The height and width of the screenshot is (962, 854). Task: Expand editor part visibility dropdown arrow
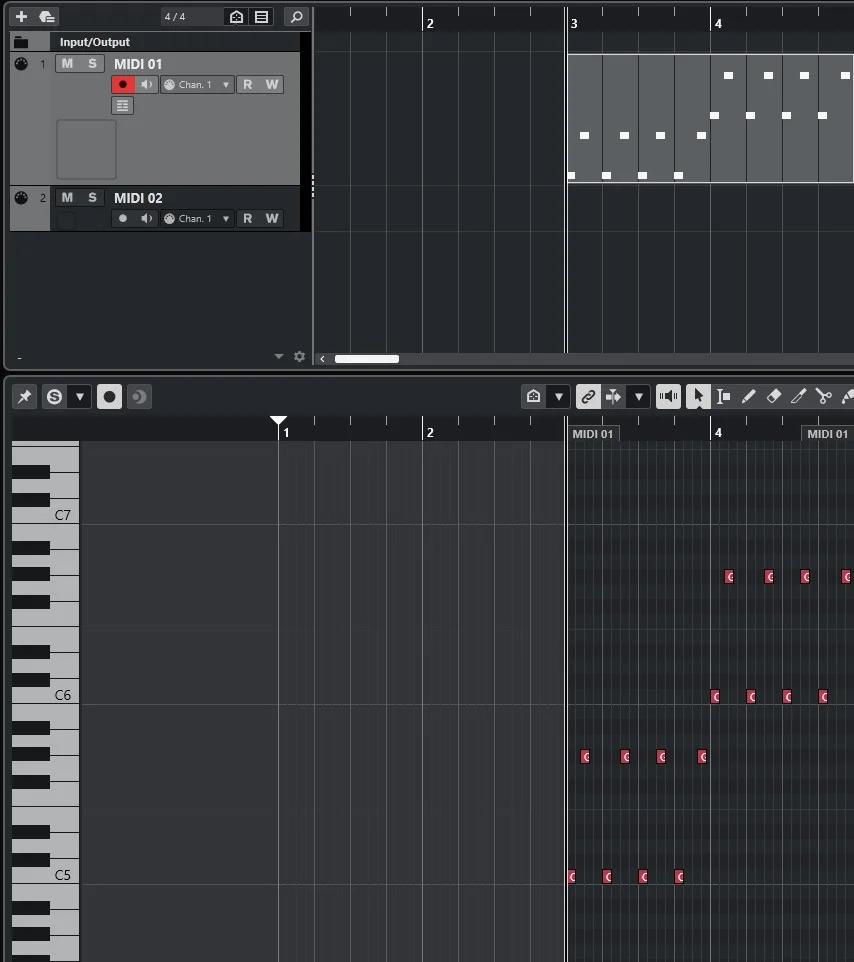[559, 396]
